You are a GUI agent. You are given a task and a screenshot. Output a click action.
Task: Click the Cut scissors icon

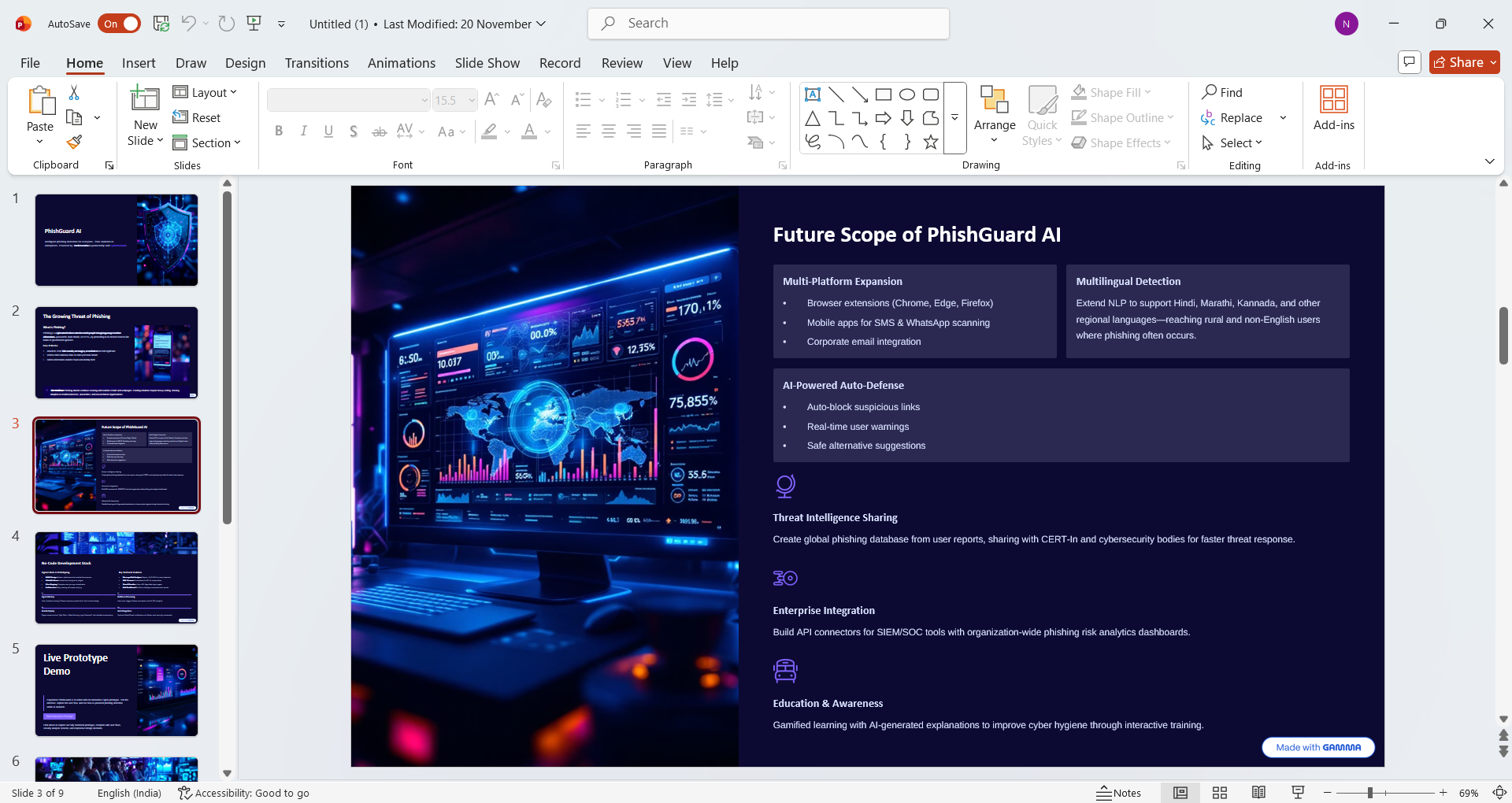pyautogui.click(x=74, y=93)
